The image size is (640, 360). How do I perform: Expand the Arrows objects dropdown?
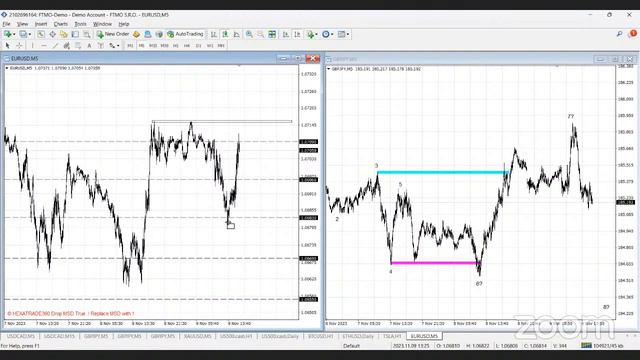(x=118, y=46)
